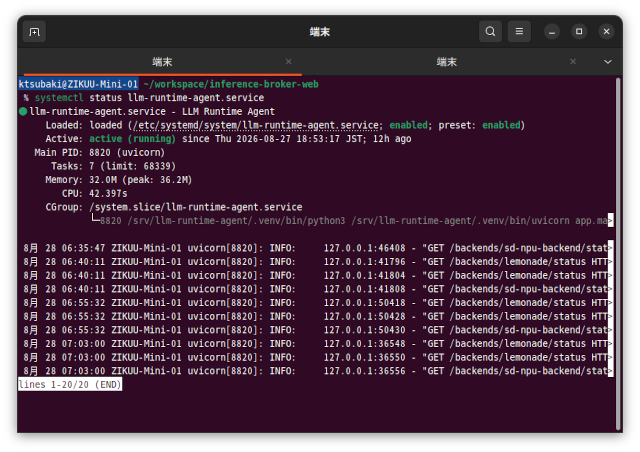Screen dimensions: 640x452
Task: Click the CGroup /system.slice/llm-runtime-agent.service path
Action: click(x=196, y=207)
